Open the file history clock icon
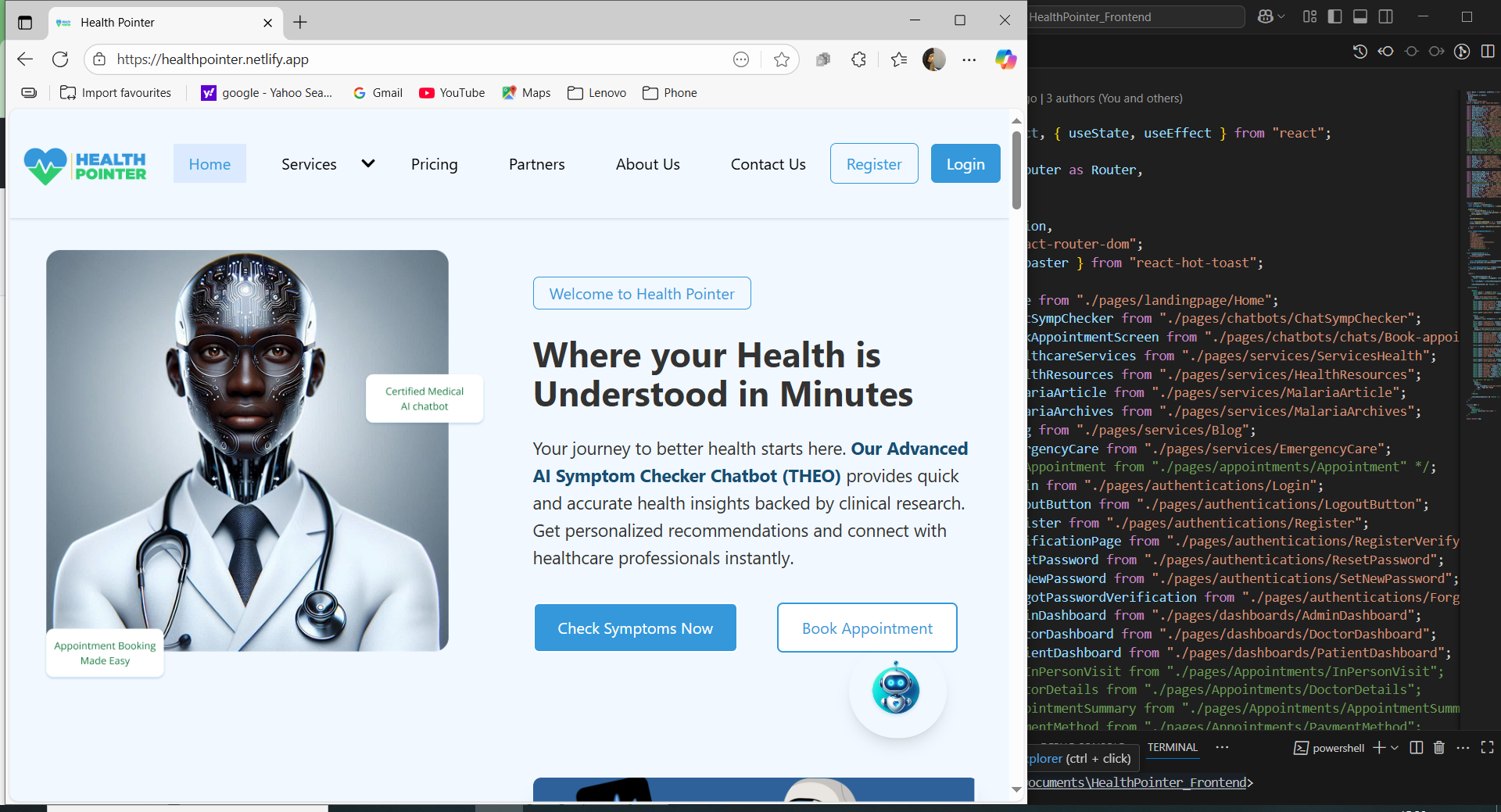 (1360, 52)
